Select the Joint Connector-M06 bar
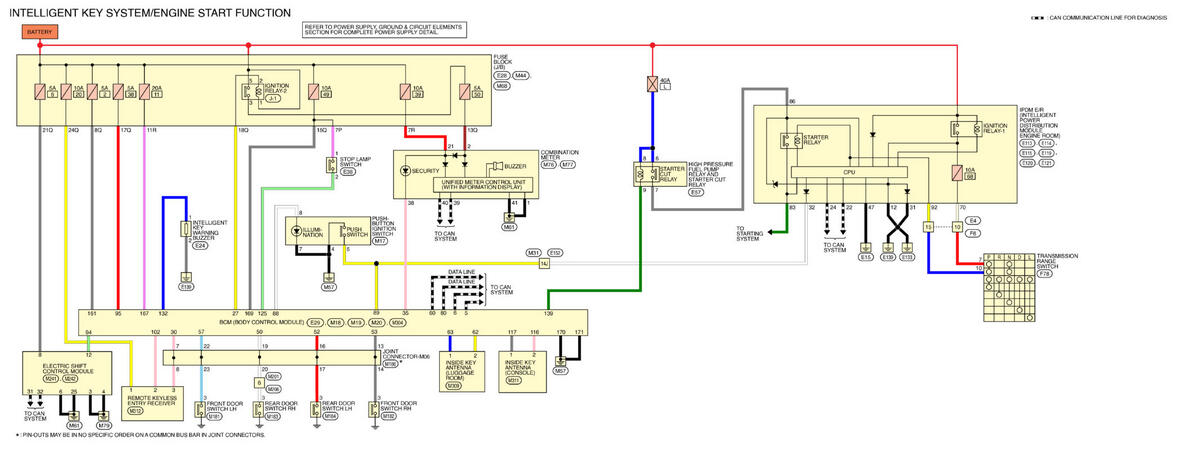Viewport: 1199px width, 452px height. click(x=270, y=358)
